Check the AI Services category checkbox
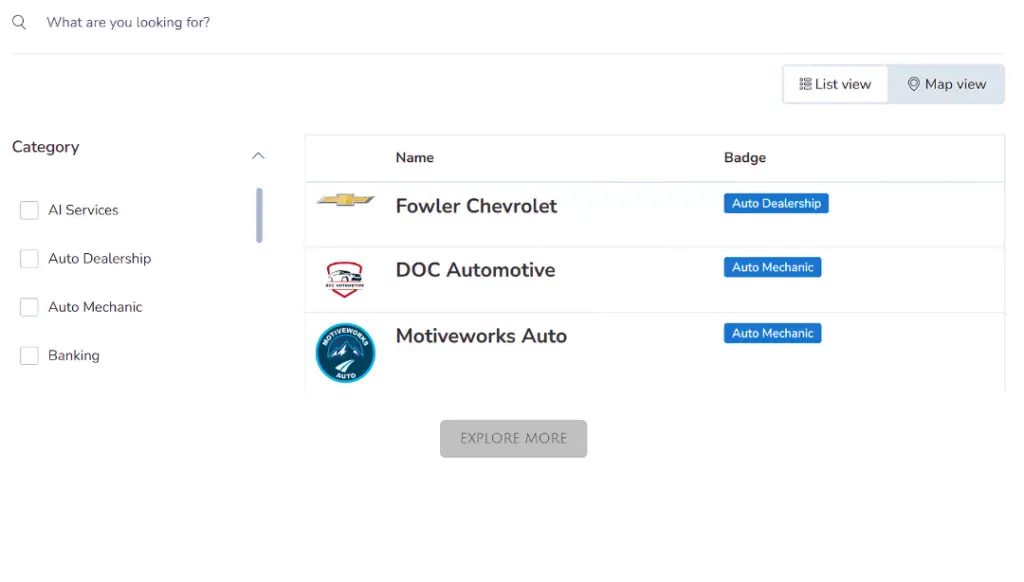1024x582 pixels. coord(29,210)
